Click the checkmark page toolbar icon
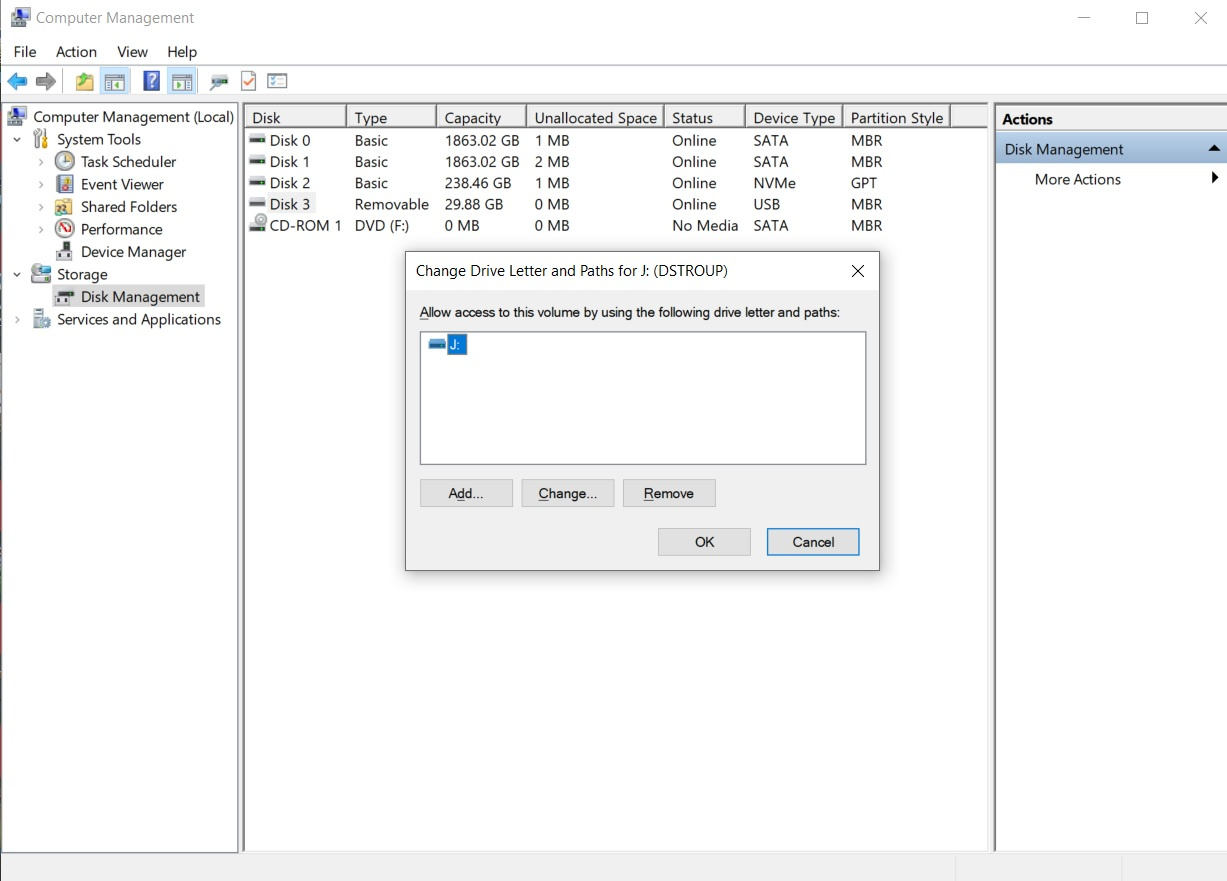 pyautogui.click(x=248, y=82)
